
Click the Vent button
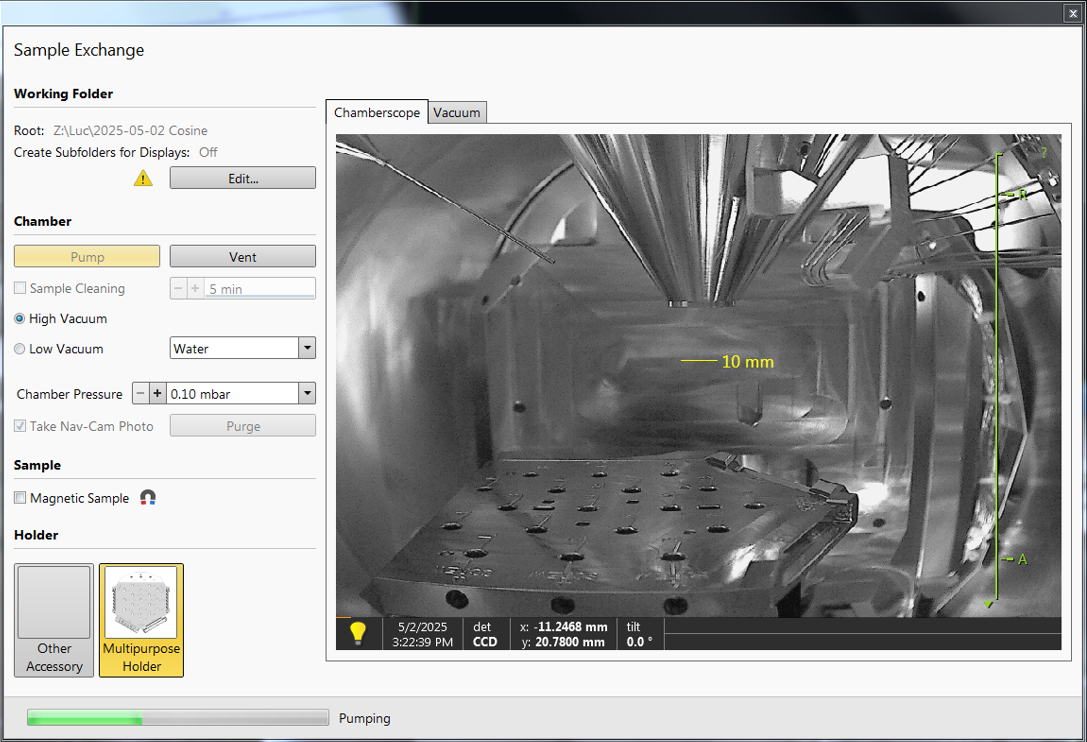[x=242, y=257]
